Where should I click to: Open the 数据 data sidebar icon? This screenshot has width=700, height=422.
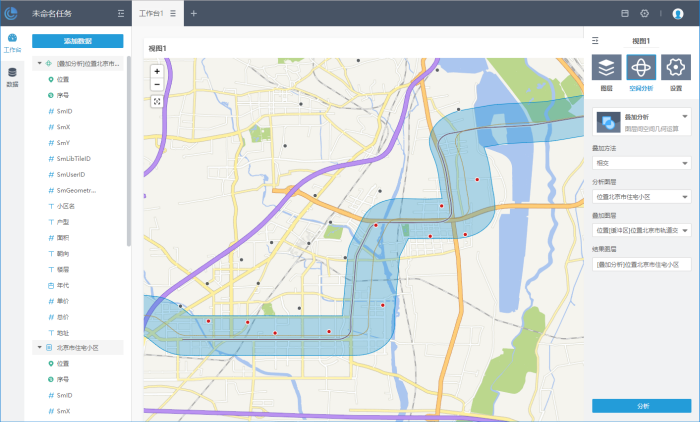coord(12,76)
